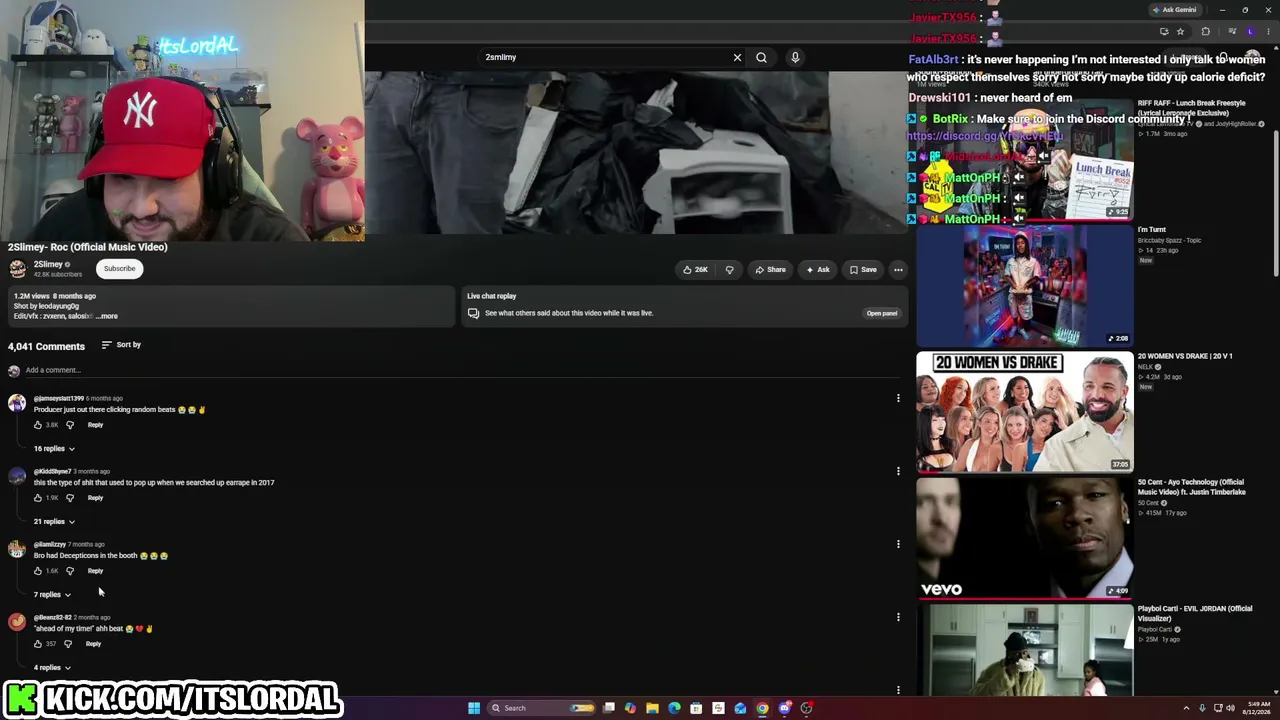The image size is (1280, 720).
Task: Expand the 16 replies thread
Action: (54, 449)
